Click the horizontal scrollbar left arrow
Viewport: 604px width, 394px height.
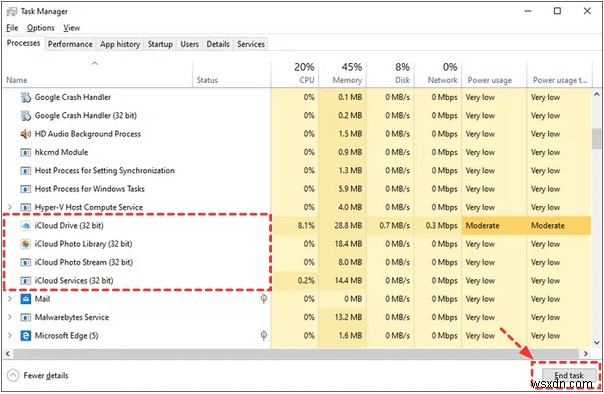click(8, 353)
